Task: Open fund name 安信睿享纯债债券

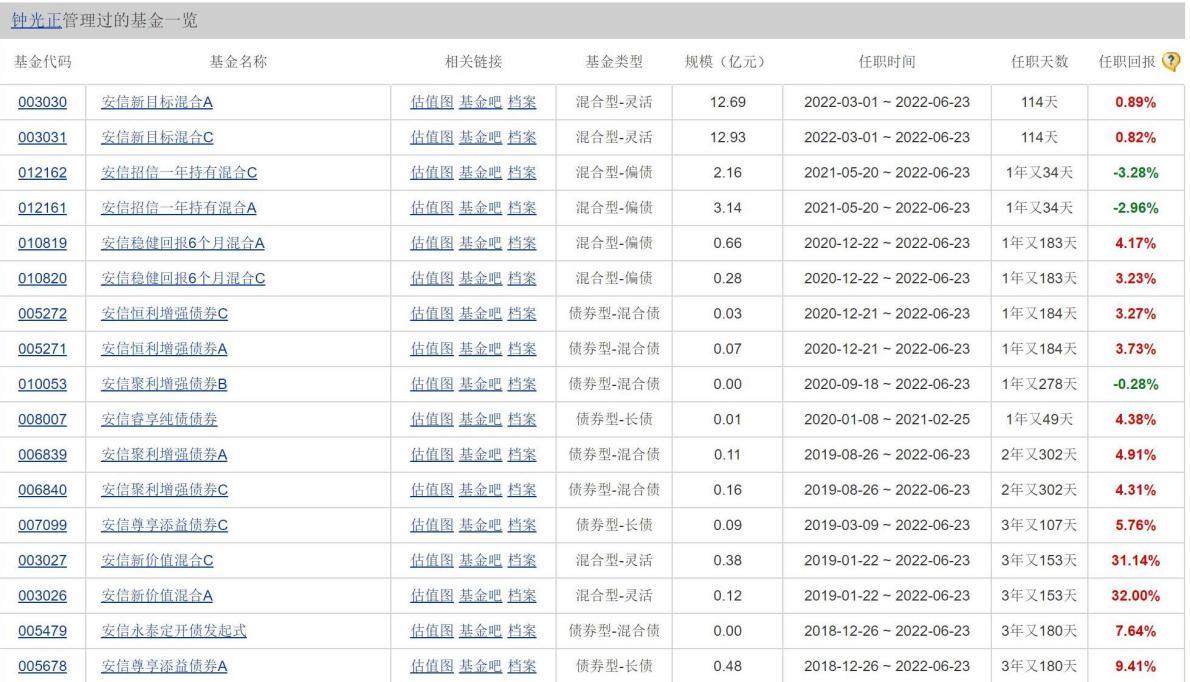Action: [x=159, y=420]
